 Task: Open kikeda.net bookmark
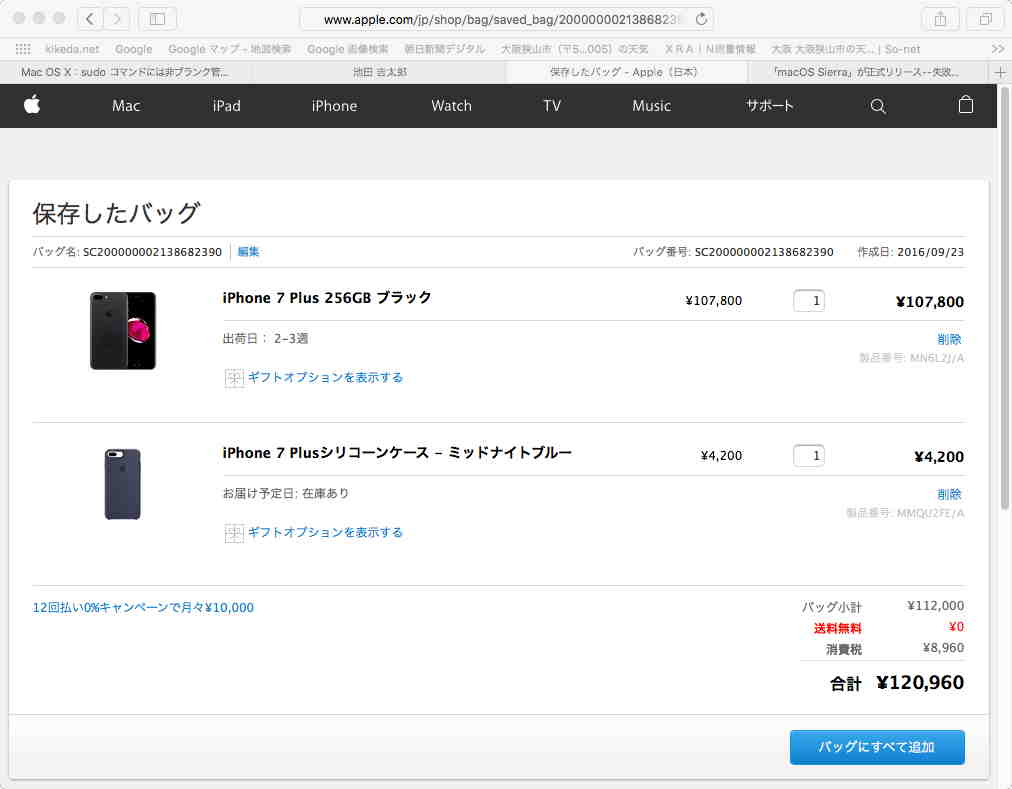(x=72, y=49)
